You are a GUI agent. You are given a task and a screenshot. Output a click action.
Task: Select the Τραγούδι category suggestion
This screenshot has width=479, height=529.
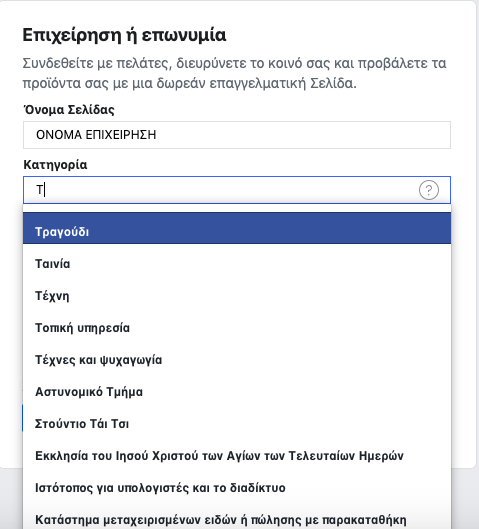(237, 228)
